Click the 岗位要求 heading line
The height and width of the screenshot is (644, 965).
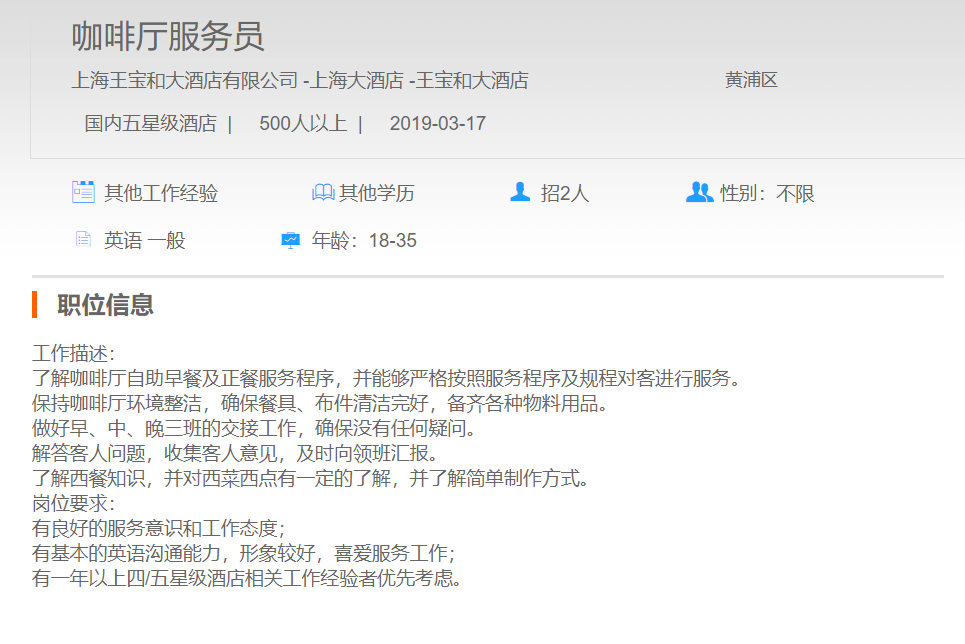pyautogui.click(x=74, y=503)
